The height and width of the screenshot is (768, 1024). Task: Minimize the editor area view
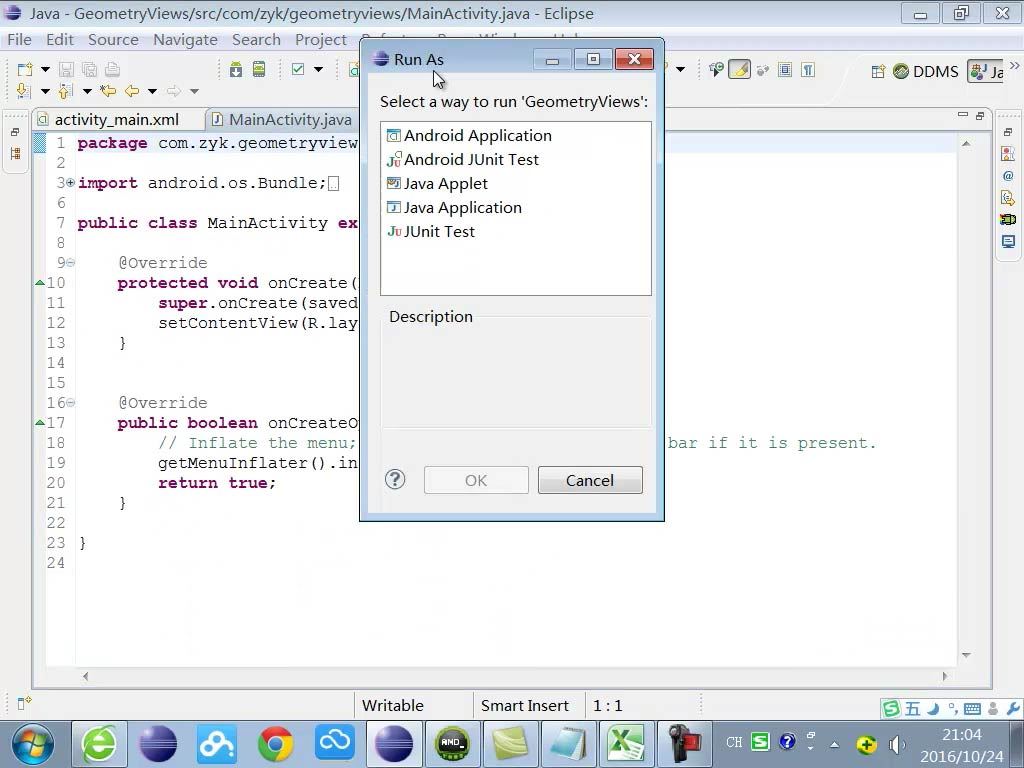tap(963, 115)
